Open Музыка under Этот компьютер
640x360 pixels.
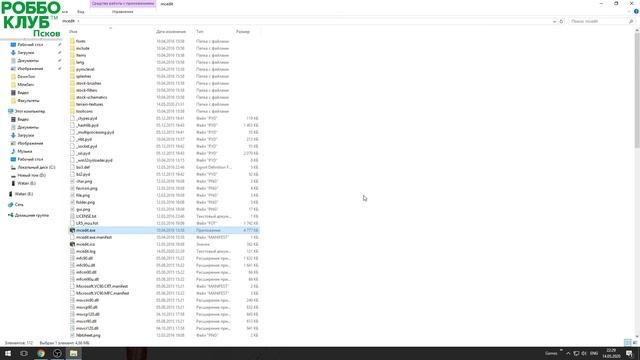(24, 151)
